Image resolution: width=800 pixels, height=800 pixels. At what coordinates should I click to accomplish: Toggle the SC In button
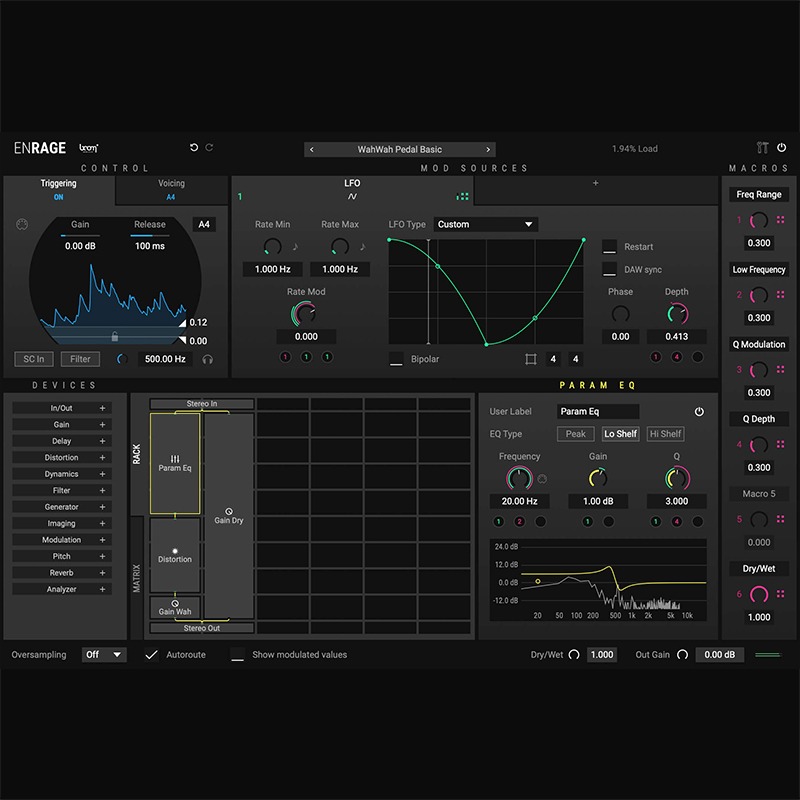(34, 359)
